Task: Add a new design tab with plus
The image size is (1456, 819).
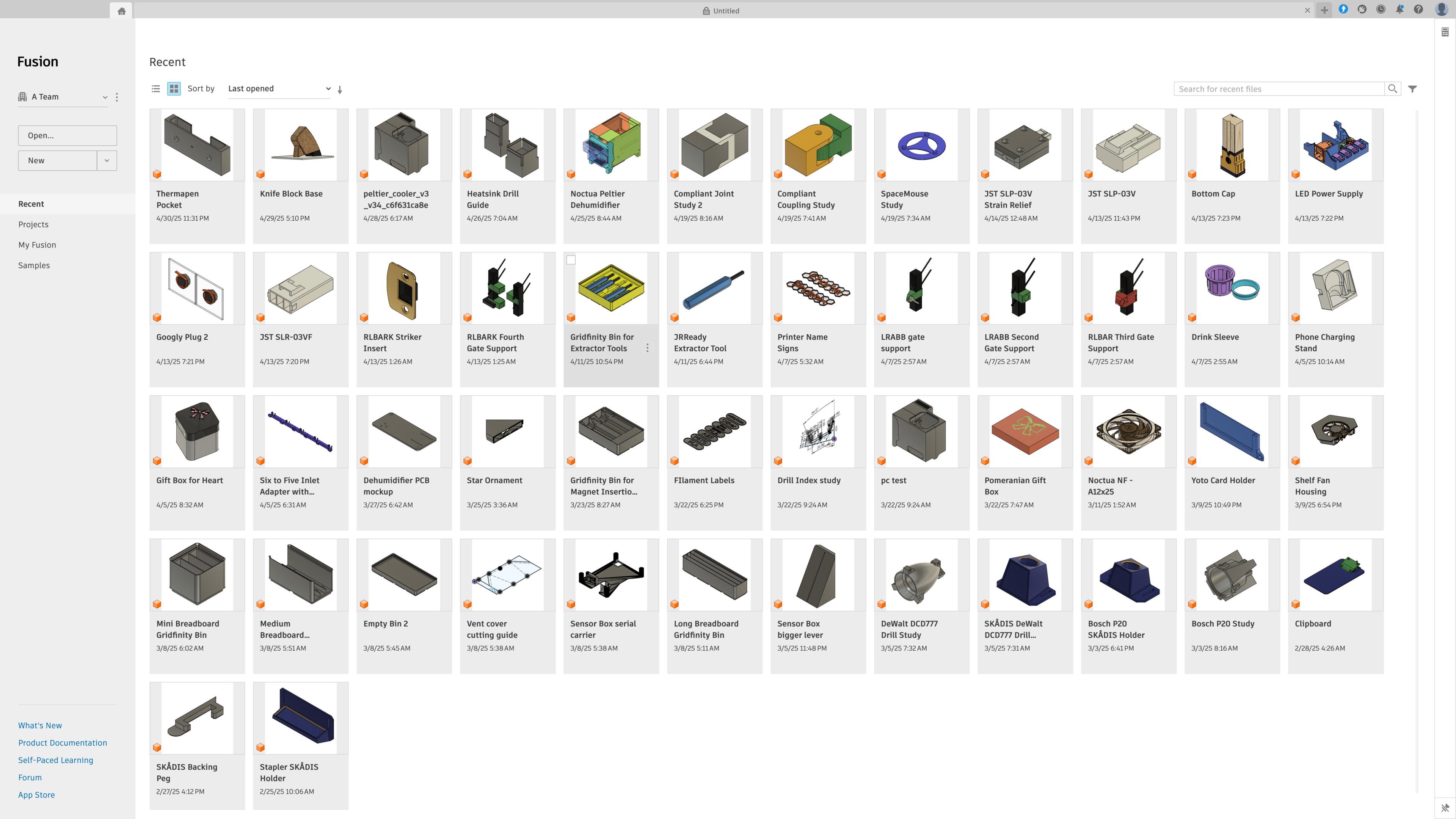Action: click(x=1324, y=9)
